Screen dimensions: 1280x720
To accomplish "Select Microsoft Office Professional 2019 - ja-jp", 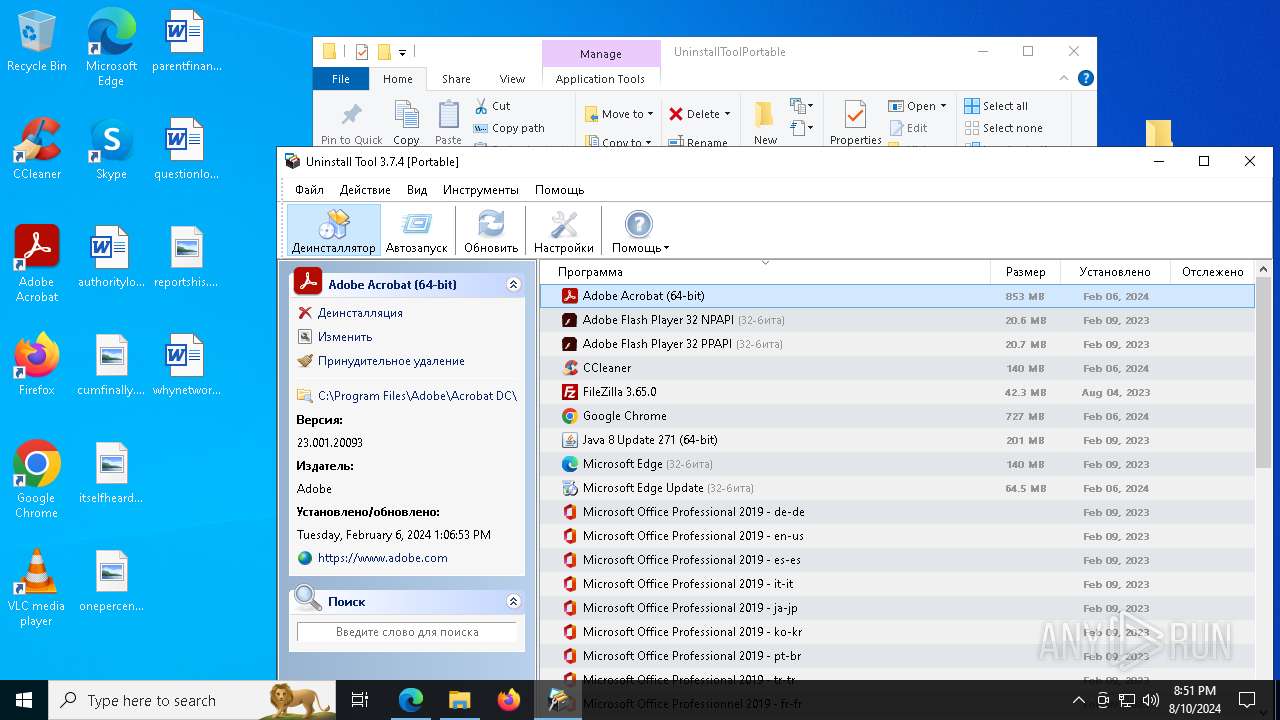I will point(897,608).
